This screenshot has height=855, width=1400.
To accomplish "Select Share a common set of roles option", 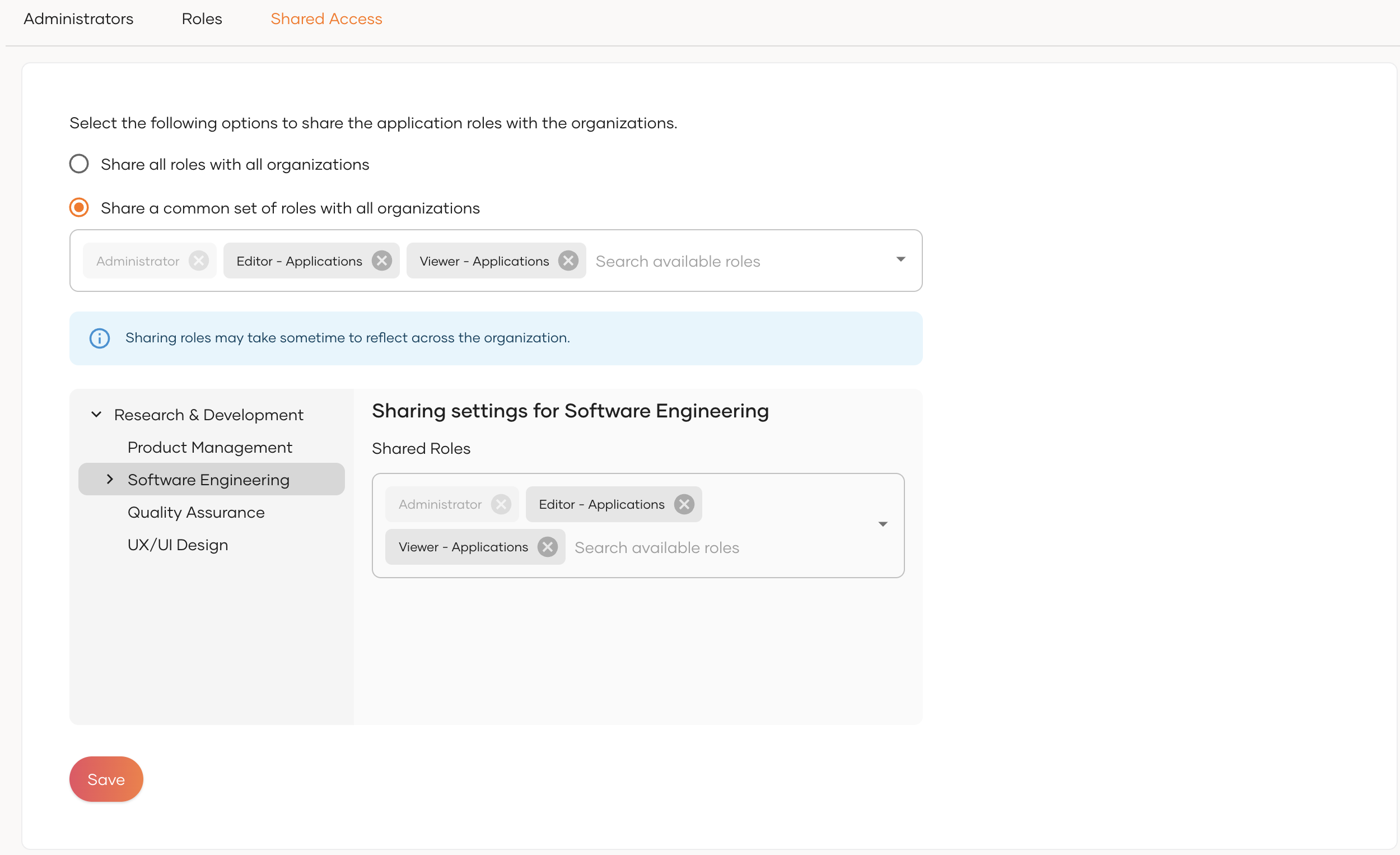I will point(79,208).
